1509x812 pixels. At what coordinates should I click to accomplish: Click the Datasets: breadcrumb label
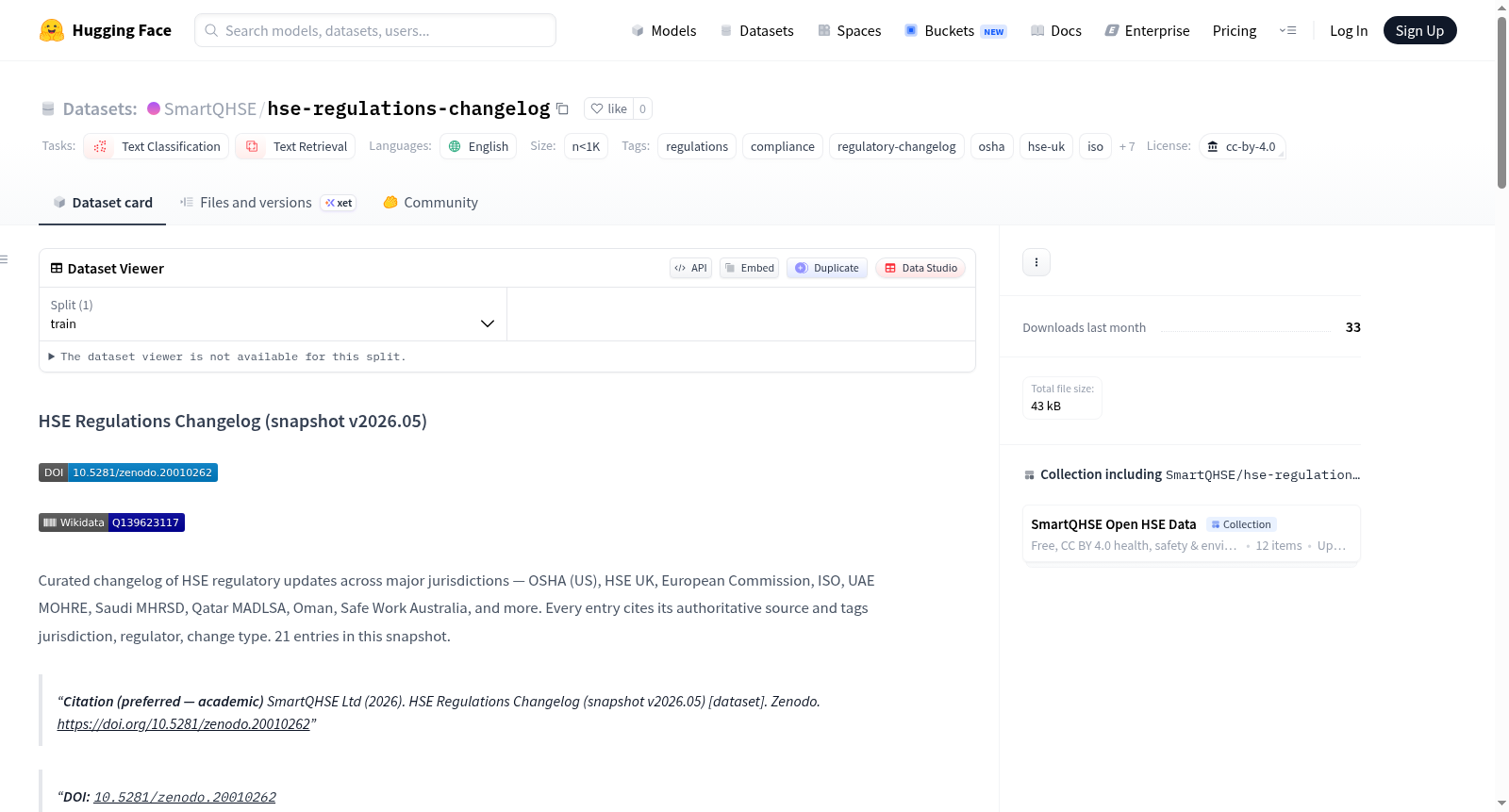coord(100,108)
